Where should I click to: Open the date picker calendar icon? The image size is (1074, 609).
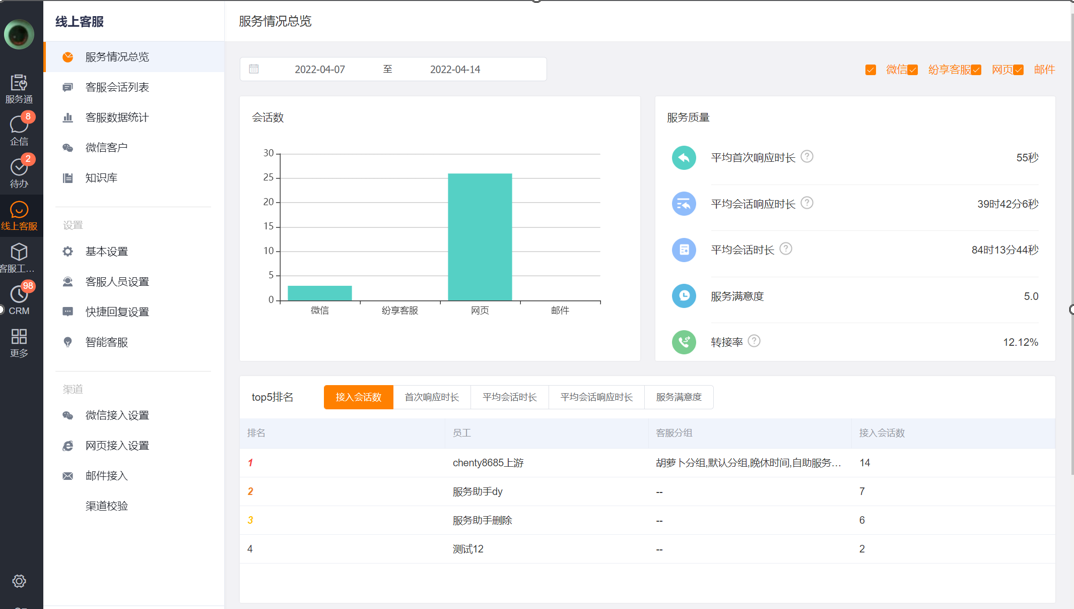coord(254,70)
